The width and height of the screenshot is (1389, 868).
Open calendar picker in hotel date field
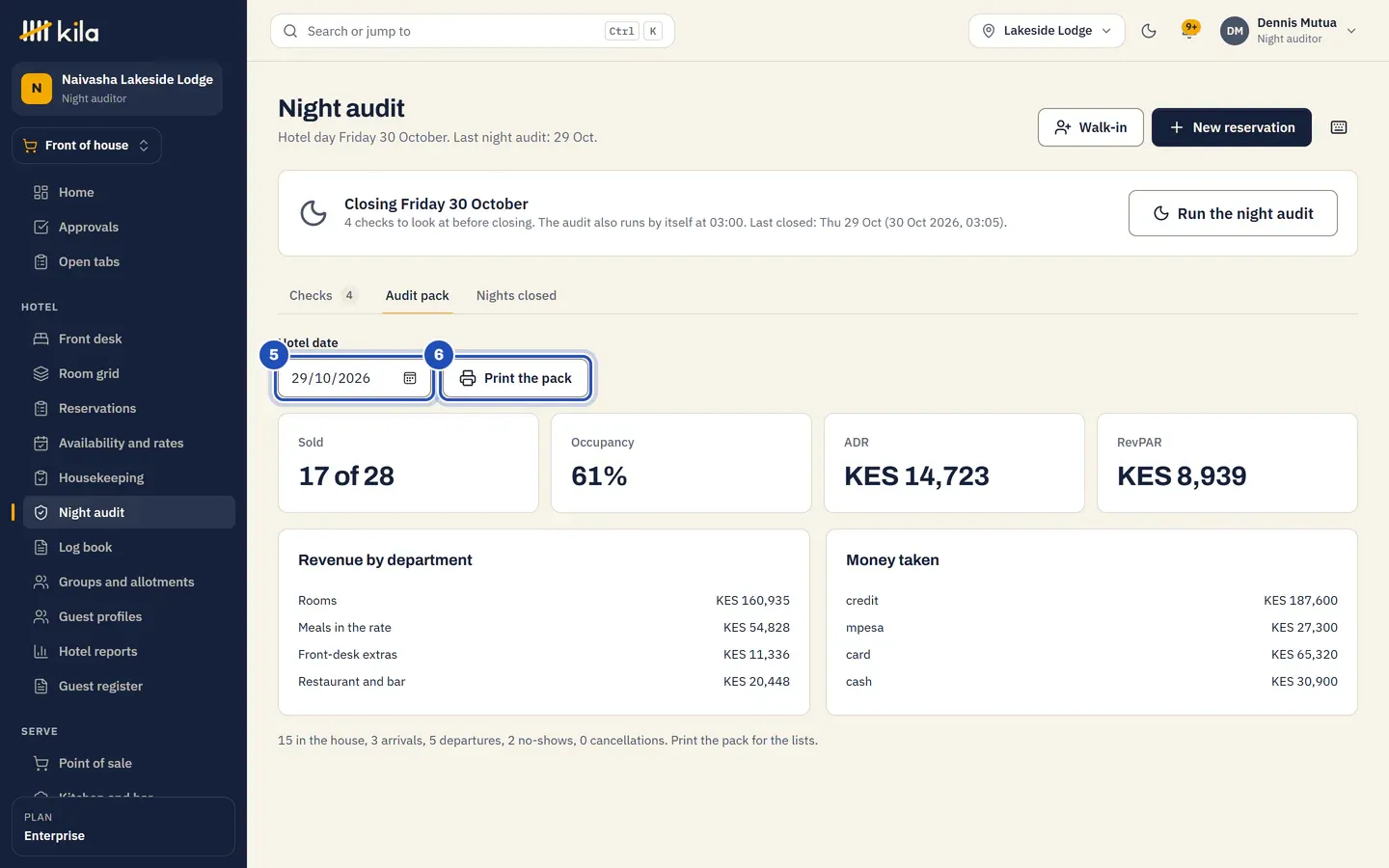[x=410, y=378]
